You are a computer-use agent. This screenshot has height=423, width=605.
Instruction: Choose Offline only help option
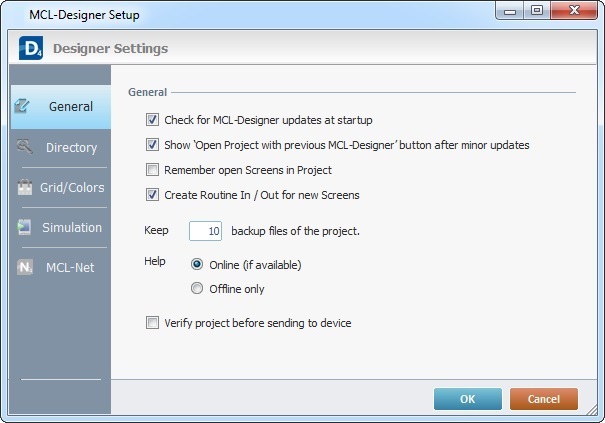pyautogui.click(x=197, y=289)
